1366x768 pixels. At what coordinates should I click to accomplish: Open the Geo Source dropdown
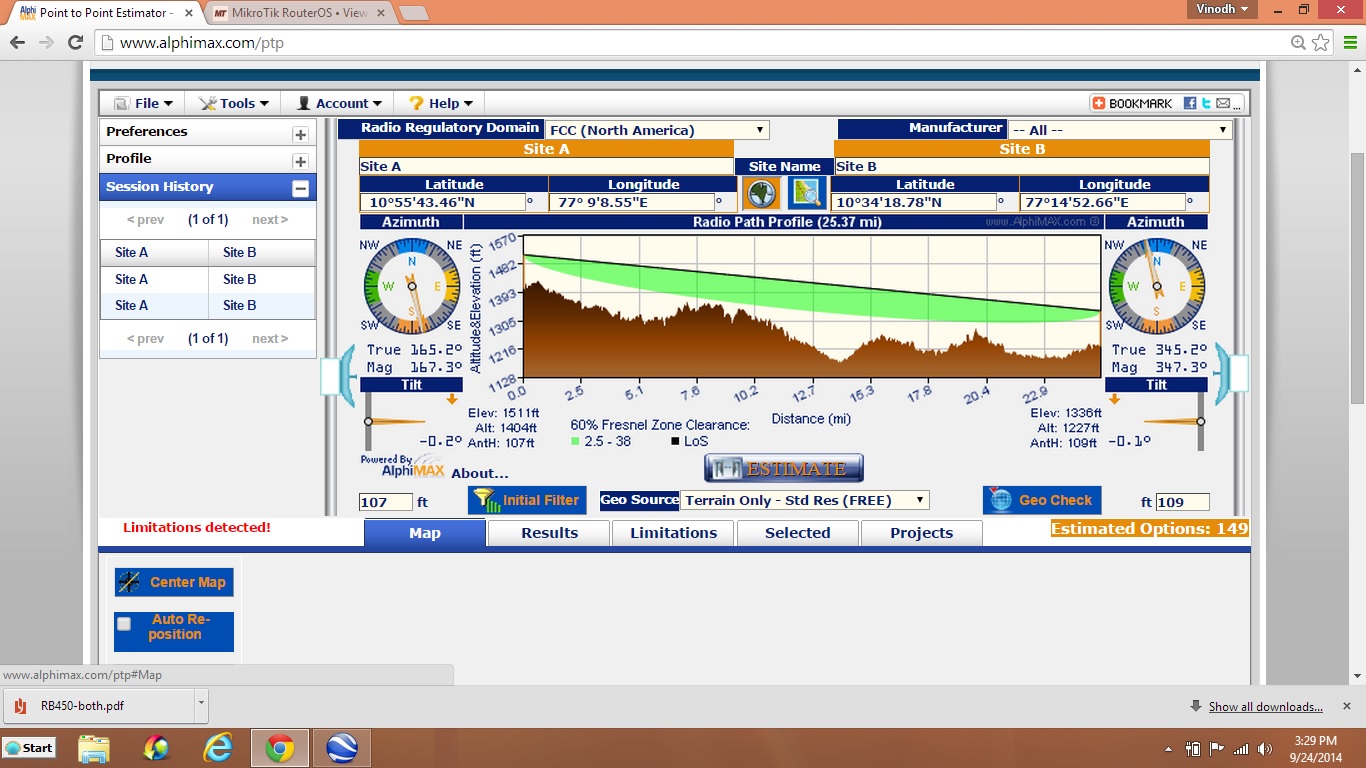(x=805, y=500)
